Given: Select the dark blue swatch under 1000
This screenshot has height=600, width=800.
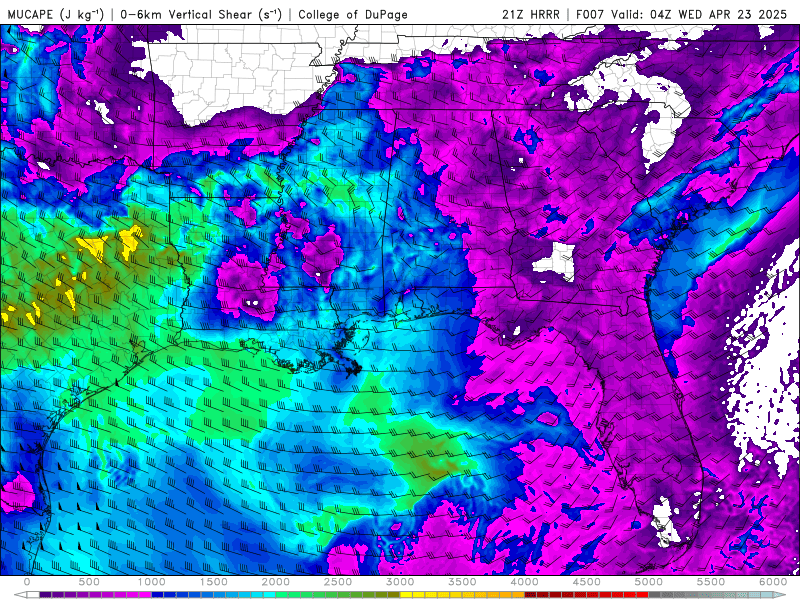Looking at the screenshot, I should pos(157,594).
